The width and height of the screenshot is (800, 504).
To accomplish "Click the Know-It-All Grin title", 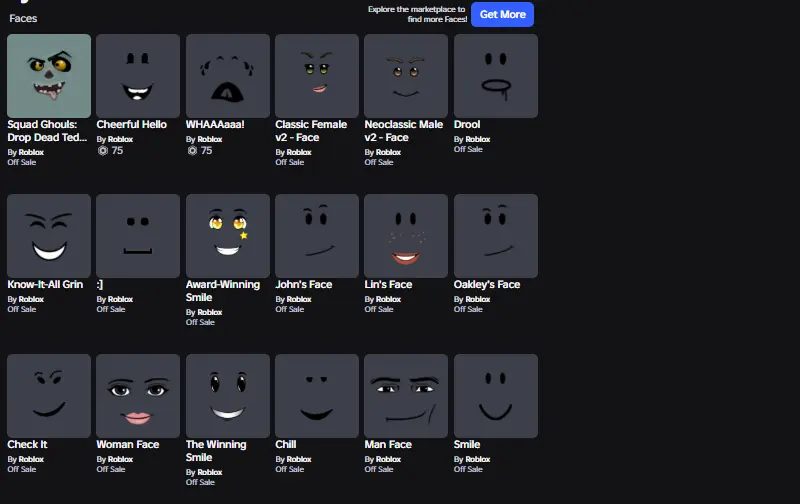I will point(45,284).
